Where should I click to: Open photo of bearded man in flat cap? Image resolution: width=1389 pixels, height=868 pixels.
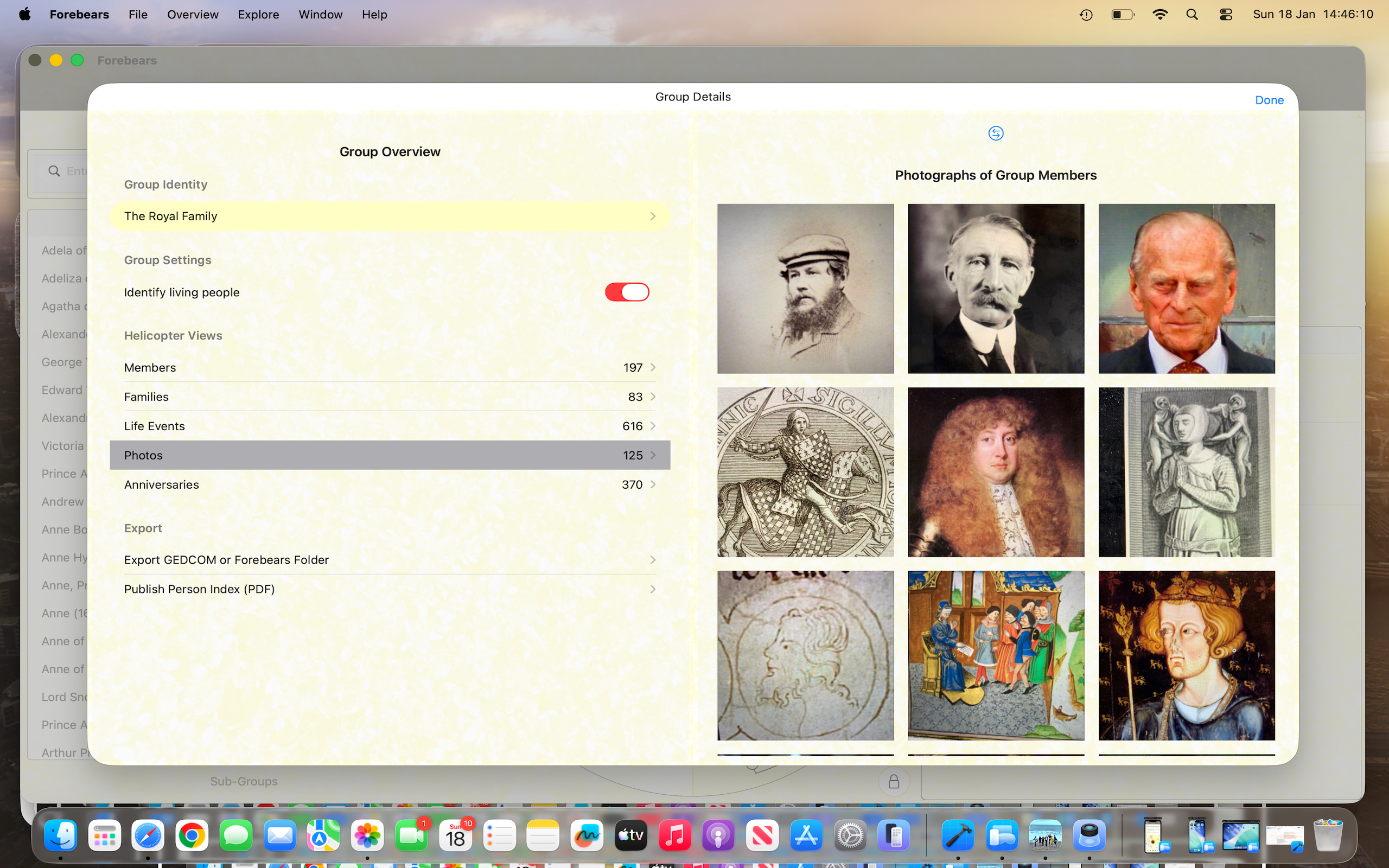[x=805, y=289]
